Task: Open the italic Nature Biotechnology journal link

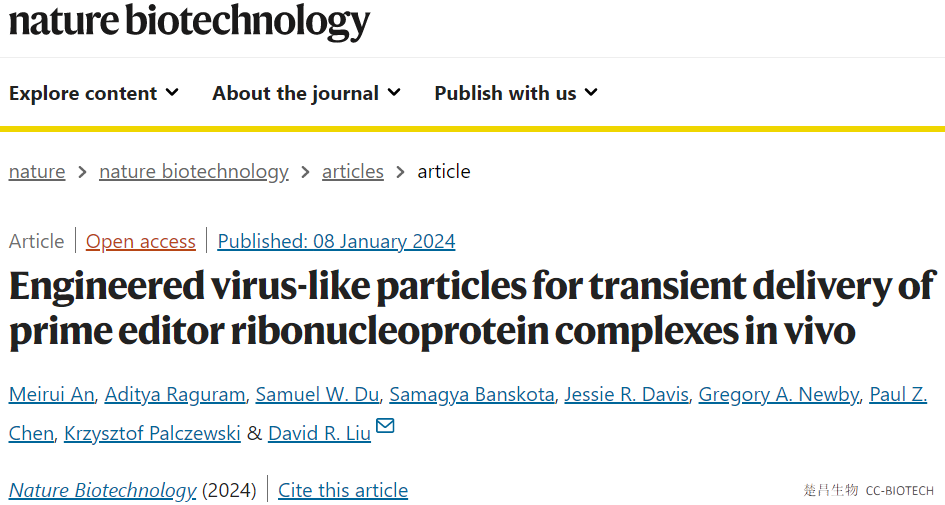Action: [x=102, y=490]
